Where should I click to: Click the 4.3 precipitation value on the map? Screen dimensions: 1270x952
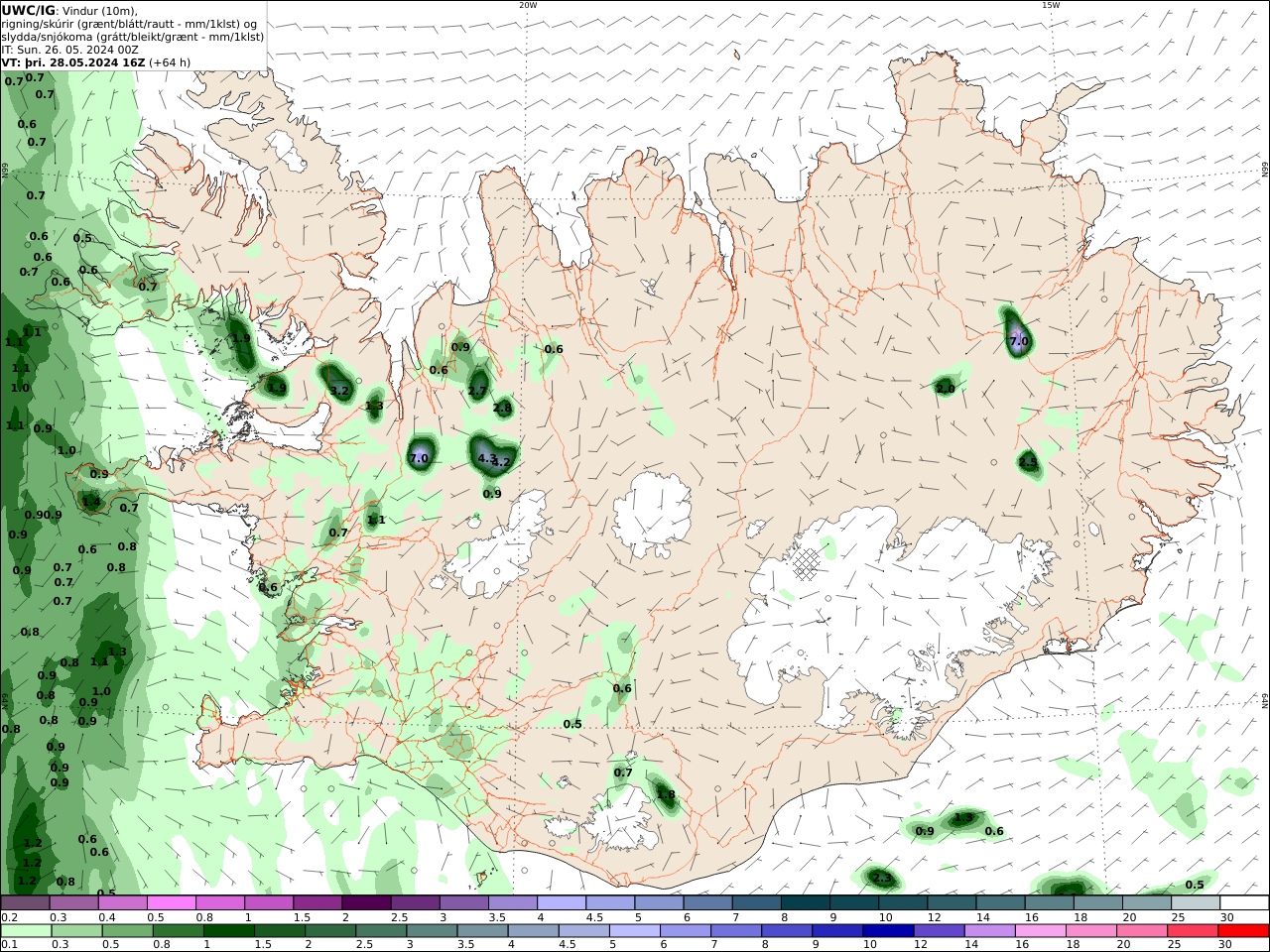486,458
